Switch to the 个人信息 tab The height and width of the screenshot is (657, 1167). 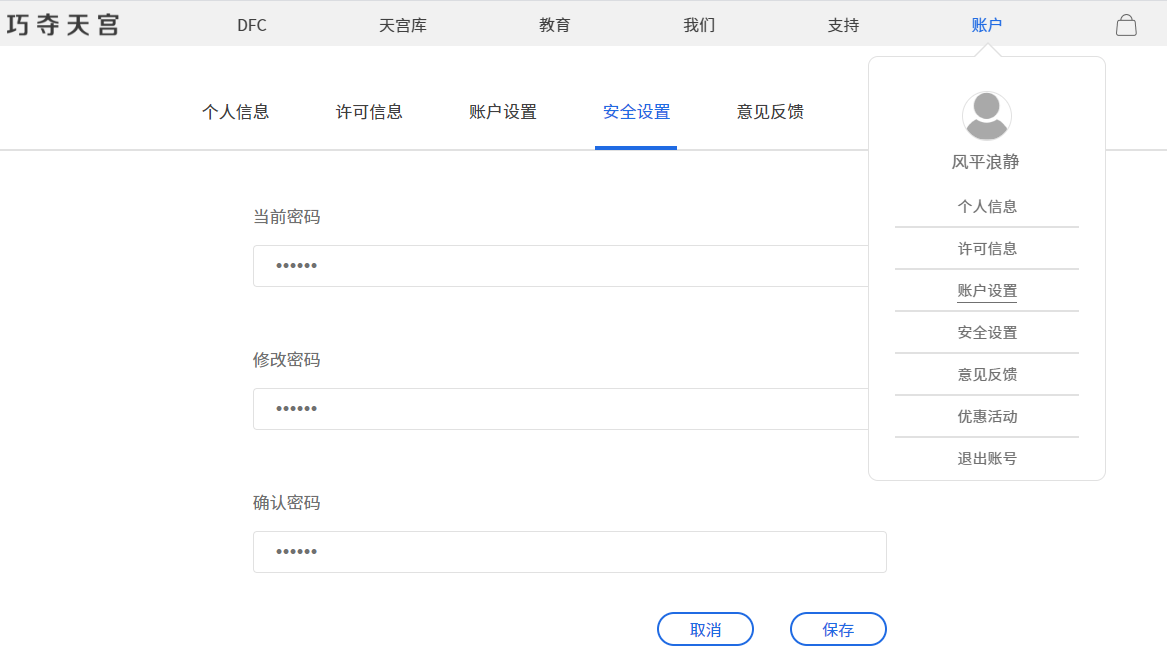pyautogui.click(x=235, y=112)
